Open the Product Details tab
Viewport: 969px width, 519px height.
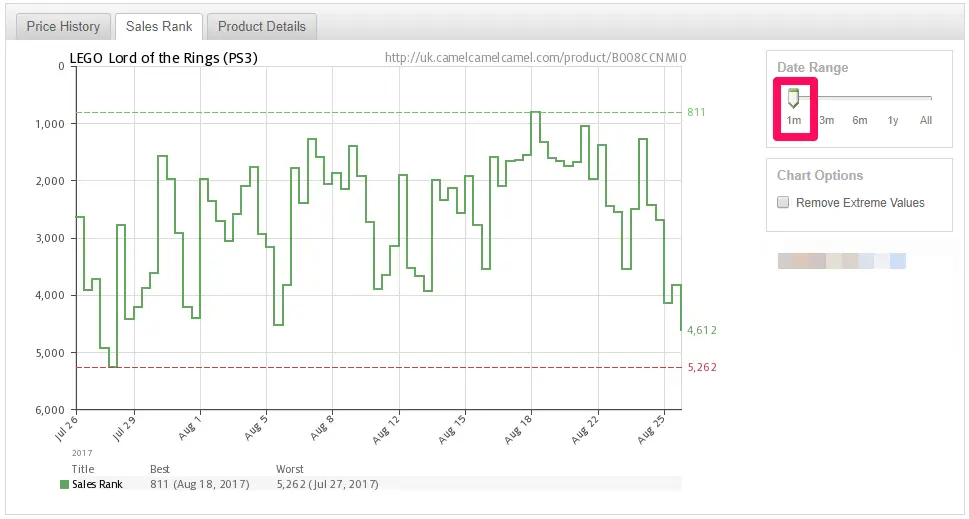[261, 27]
